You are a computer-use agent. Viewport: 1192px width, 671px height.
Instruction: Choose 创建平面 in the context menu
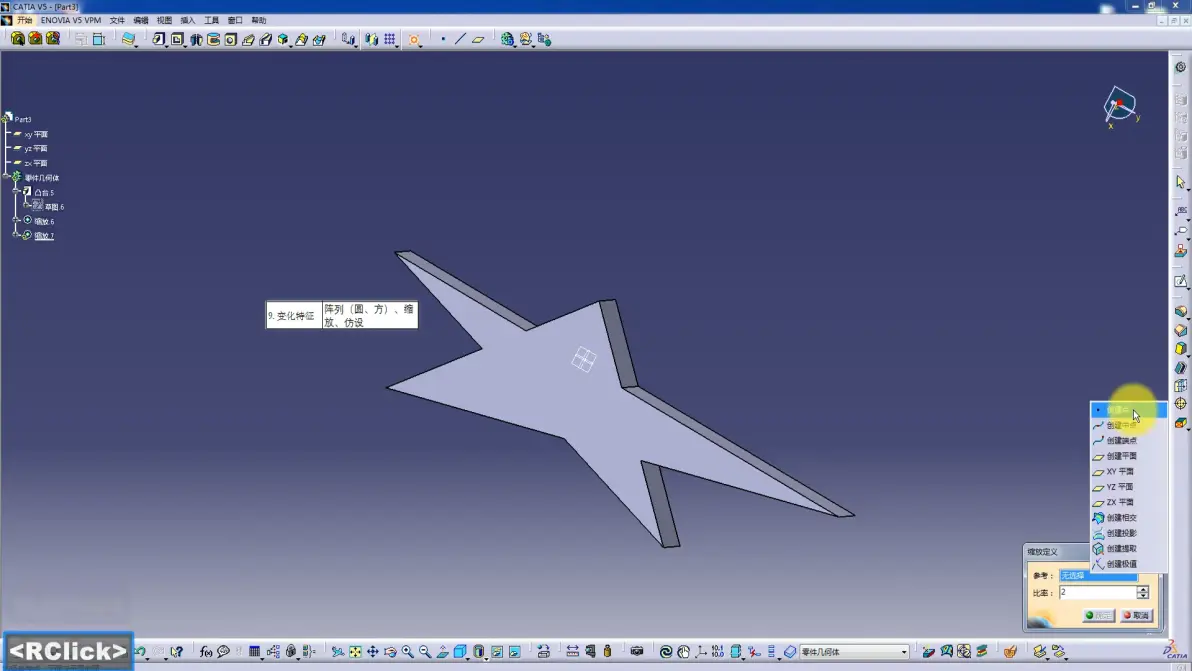pyautogui.click(x=1128, y=456)
